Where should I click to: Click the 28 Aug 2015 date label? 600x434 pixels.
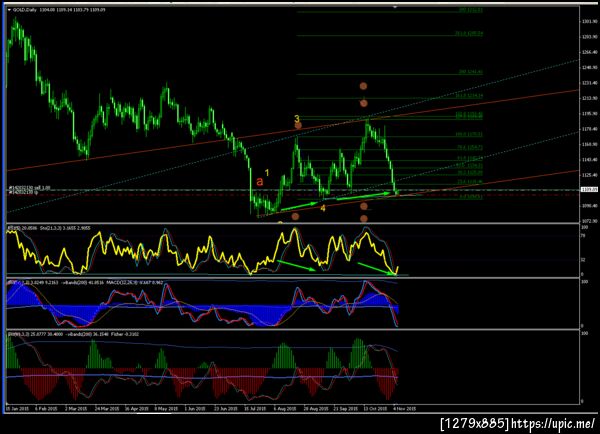(x=316, y=408)
